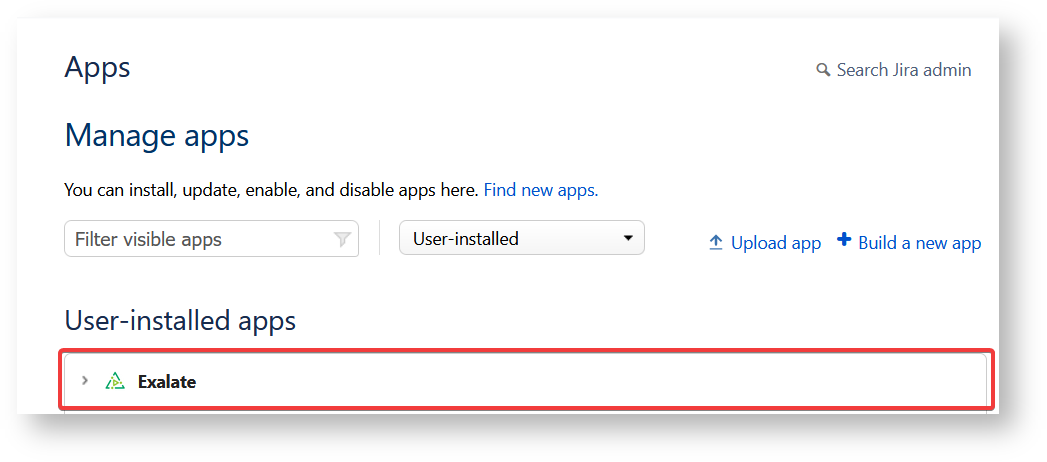
Task: Click the Apps page title
Action: pyautogui.click(x=97, y=67)
